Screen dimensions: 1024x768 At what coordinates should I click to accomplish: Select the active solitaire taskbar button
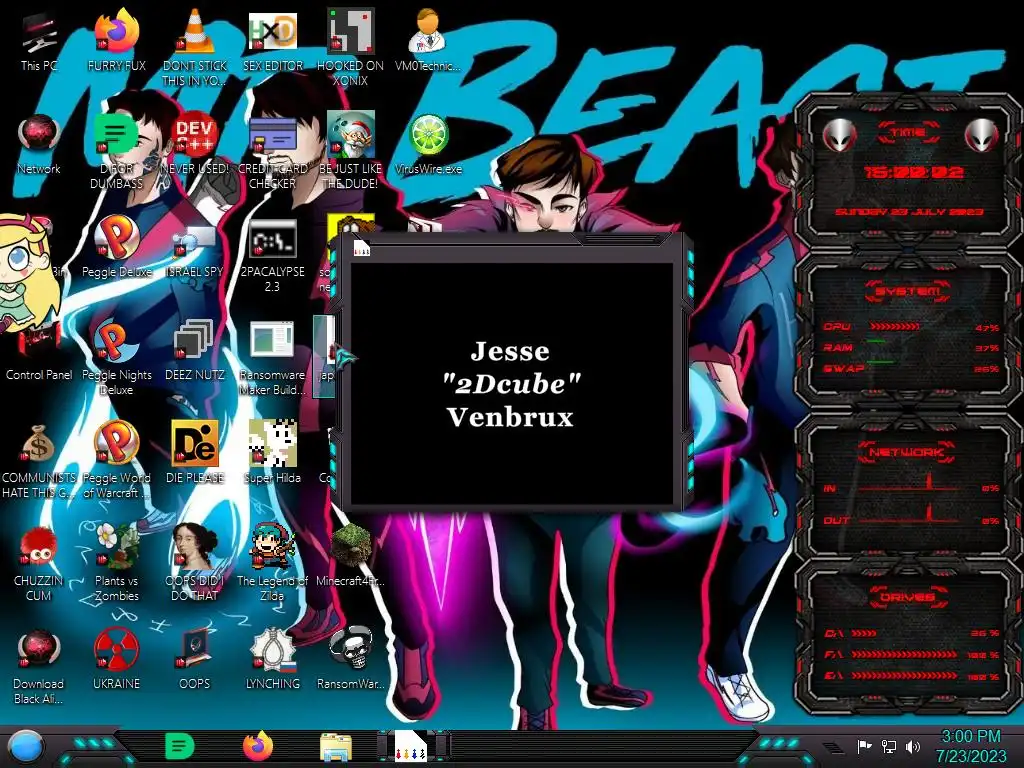coord(411,746)
